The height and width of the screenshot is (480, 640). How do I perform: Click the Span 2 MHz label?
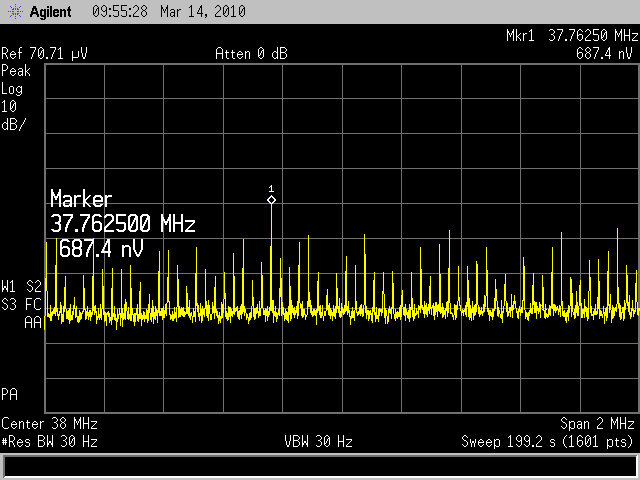coord(598,423)
